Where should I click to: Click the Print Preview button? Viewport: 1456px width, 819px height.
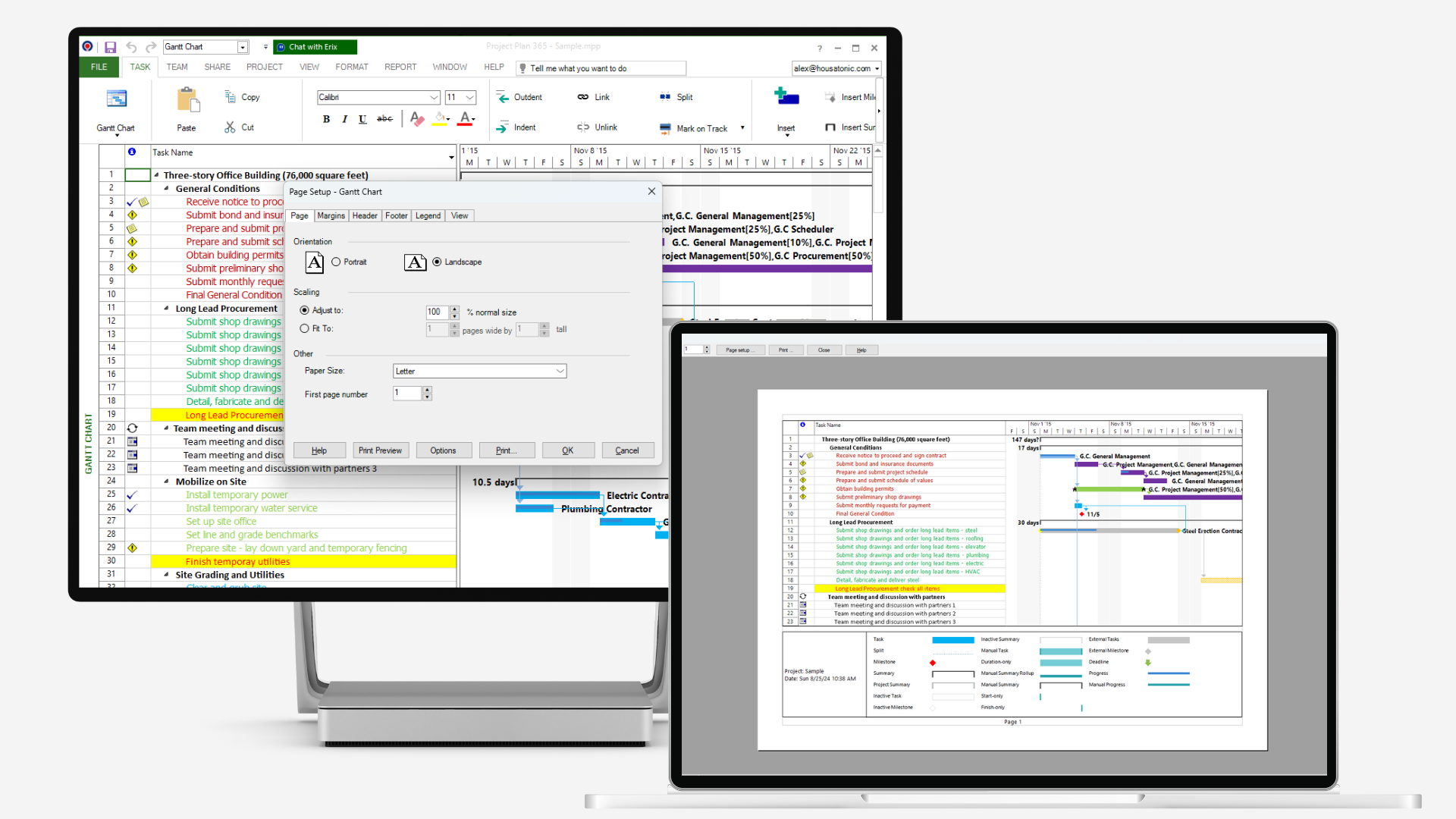(x=380, y=450)
